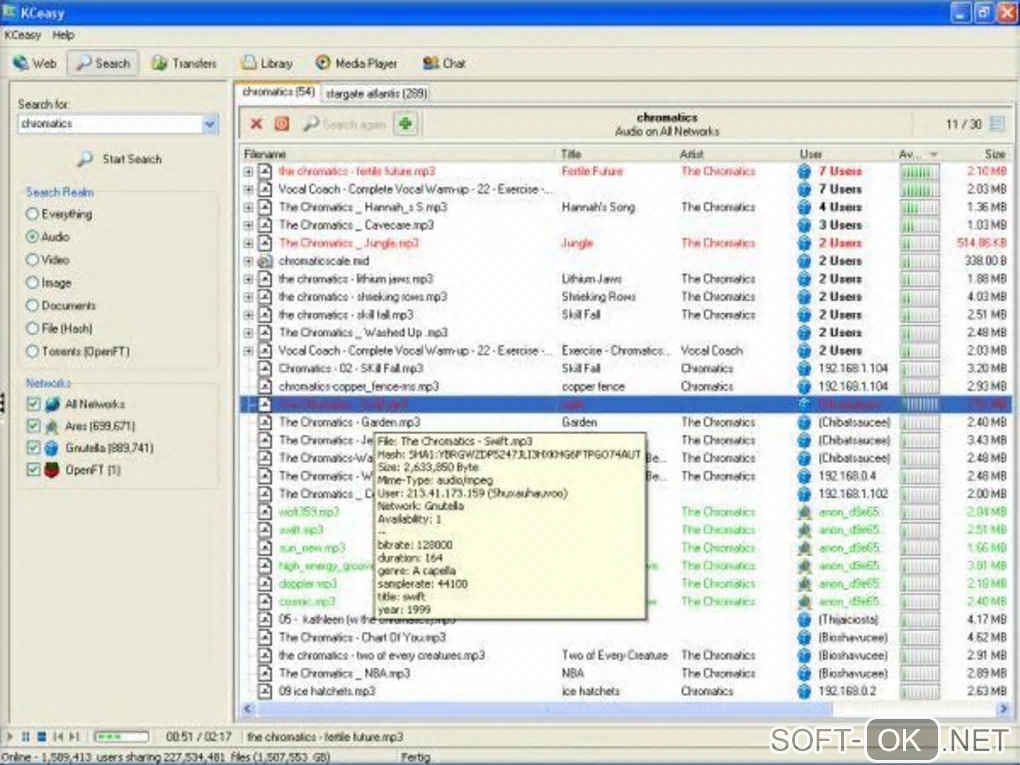Screen dimensions: 1020x765
Task: Toggle the All Networks checkbox
Action: pyautogui.click(x=34, y=404)
